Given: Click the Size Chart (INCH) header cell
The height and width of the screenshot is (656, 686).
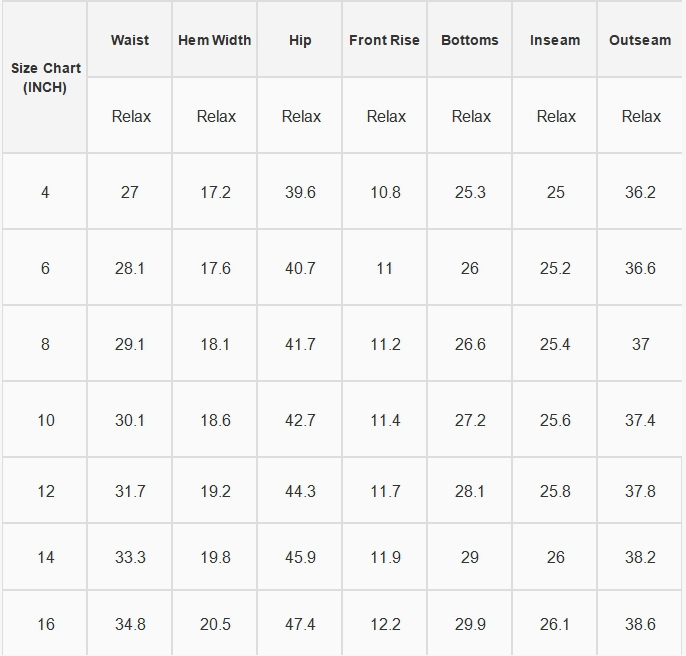Looking at the screenshot, I should coord(45,77).
